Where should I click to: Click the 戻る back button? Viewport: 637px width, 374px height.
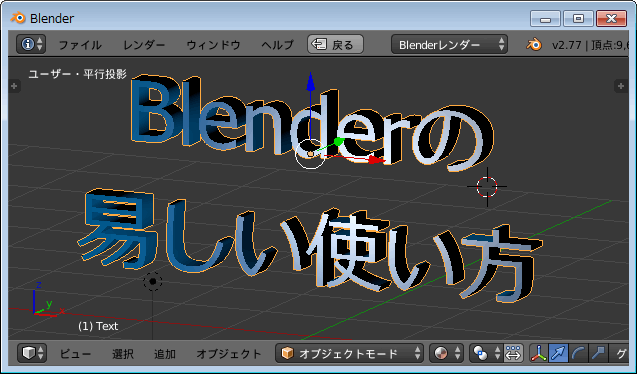[x=336, y=44]
